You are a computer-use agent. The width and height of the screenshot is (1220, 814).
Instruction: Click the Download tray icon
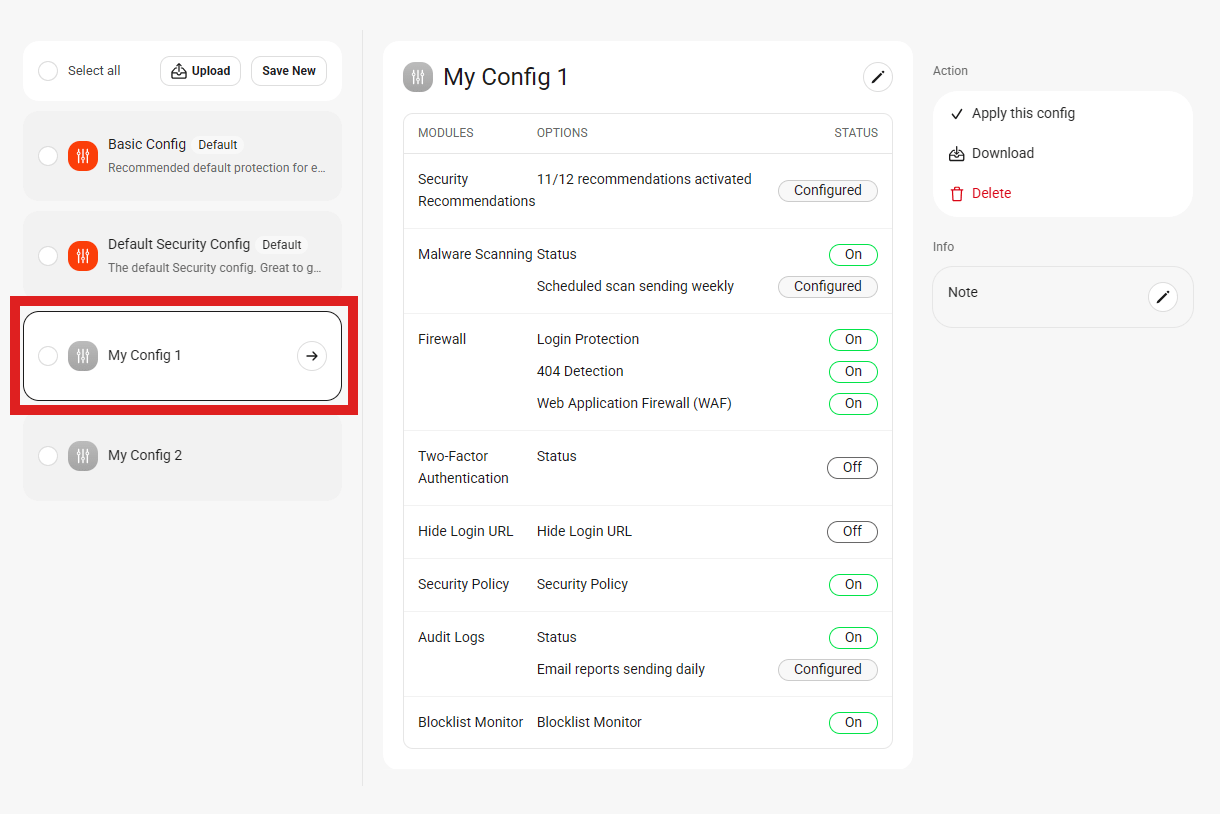coord(956,154)
